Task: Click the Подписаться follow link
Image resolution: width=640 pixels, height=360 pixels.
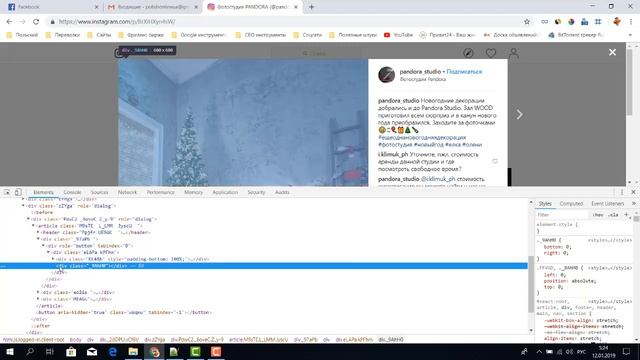Action: tap(464, 71)
